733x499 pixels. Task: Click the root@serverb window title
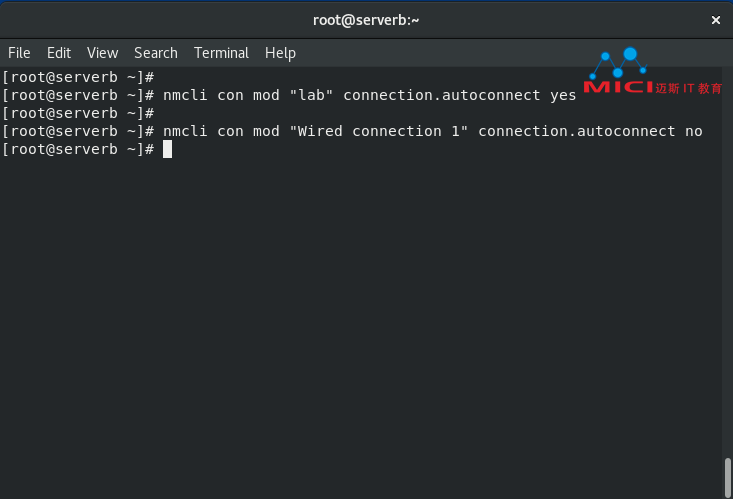click(x=366, y=20)
